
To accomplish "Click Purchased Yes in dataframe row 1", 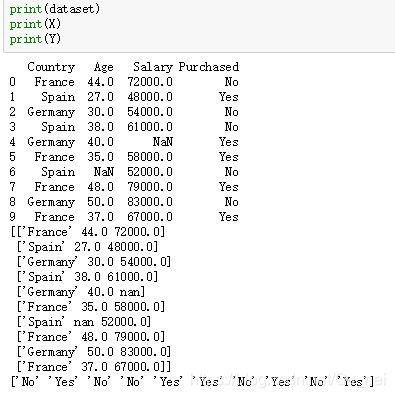I will pyautogui.click(x=229, y=97).
